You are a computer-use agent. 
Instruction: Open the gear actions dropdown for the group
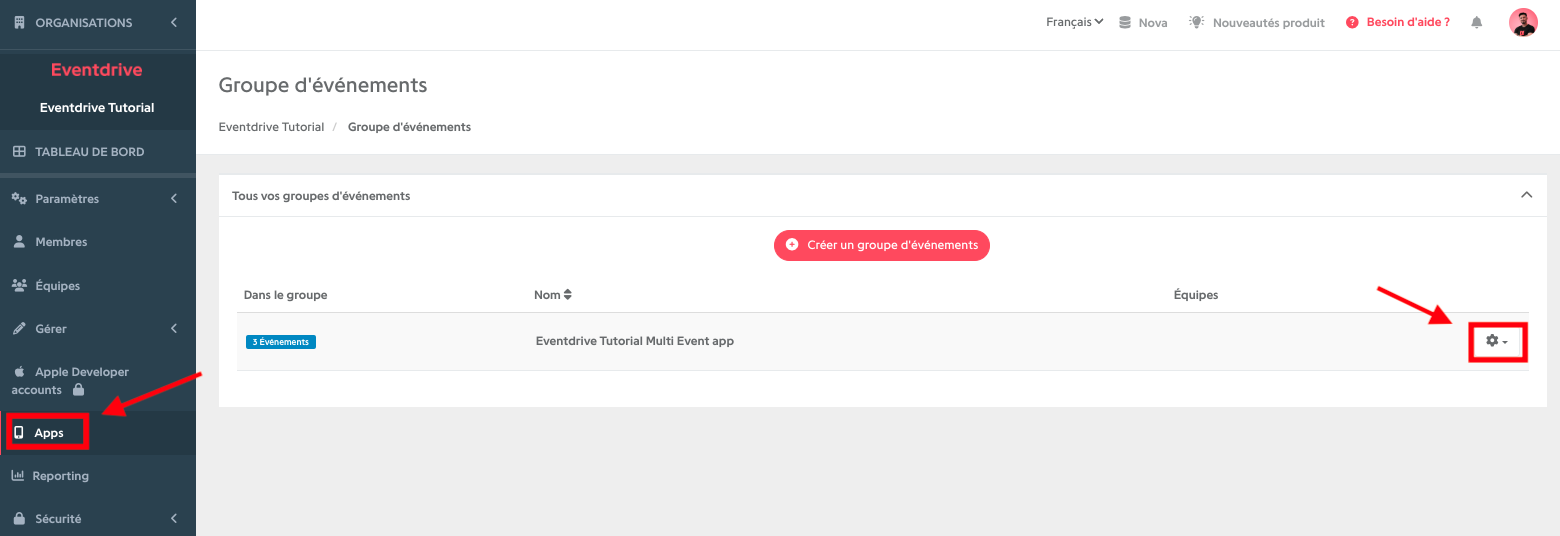(1497, 342)
